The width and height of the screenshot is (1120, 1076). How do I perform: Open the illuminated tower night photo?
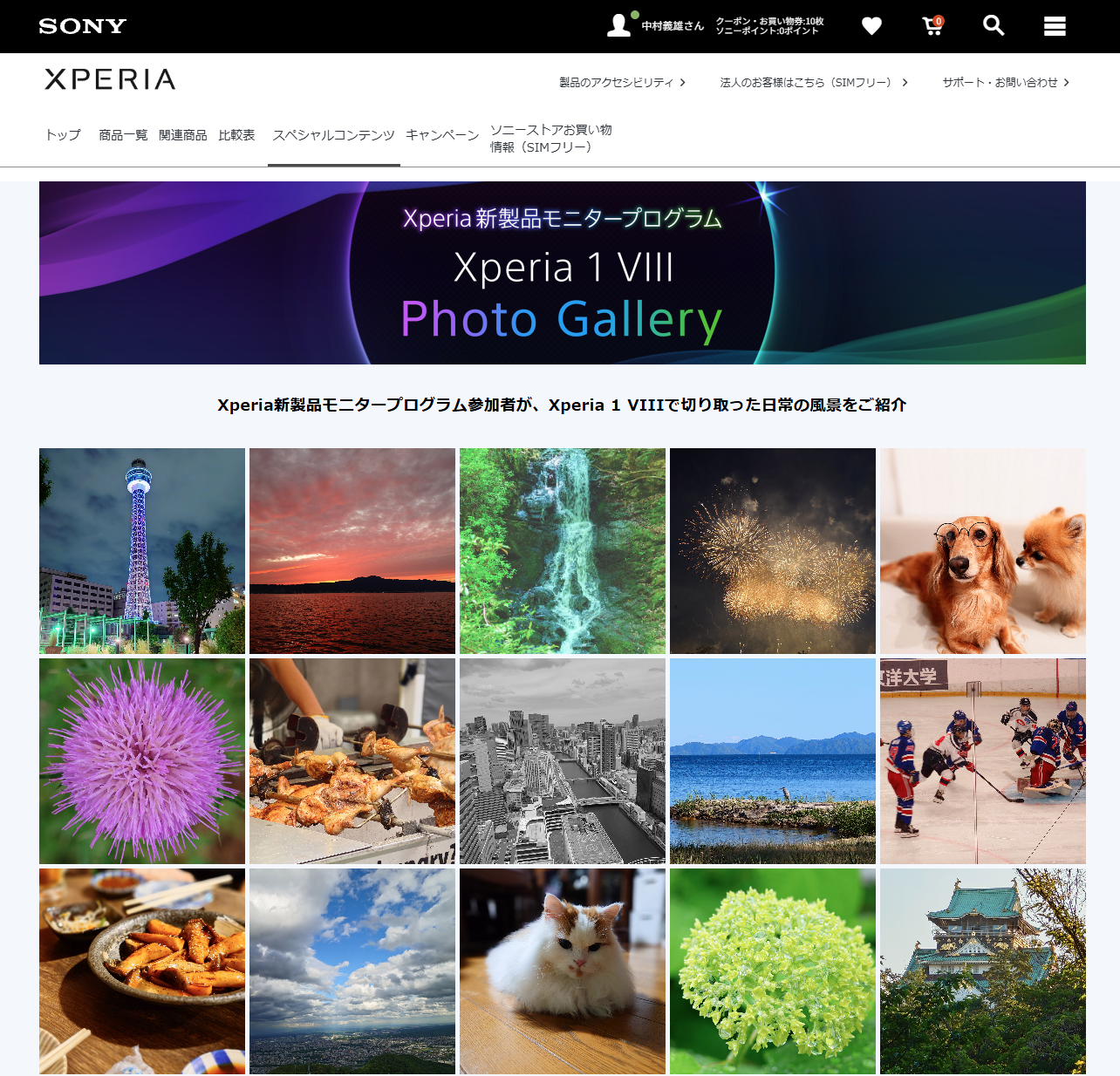142,551
